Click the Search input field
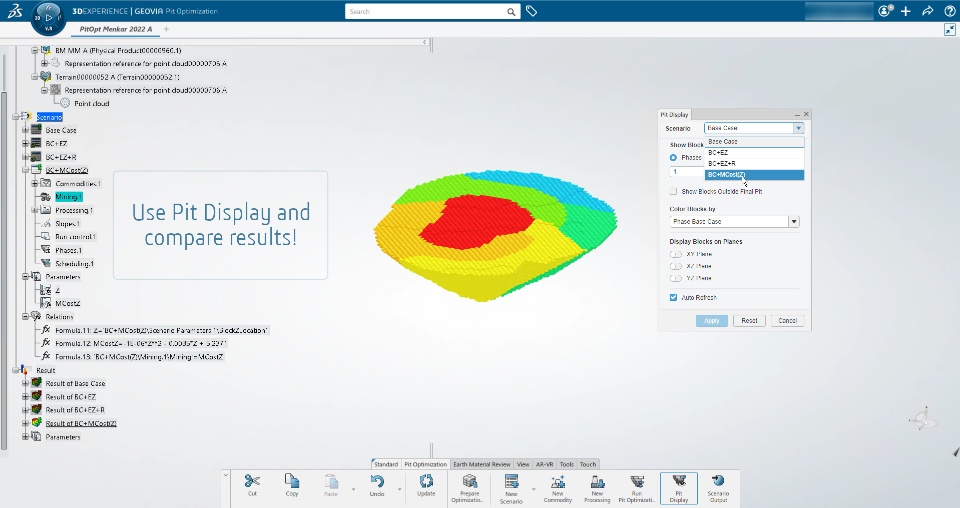 [x=427, y=12]
